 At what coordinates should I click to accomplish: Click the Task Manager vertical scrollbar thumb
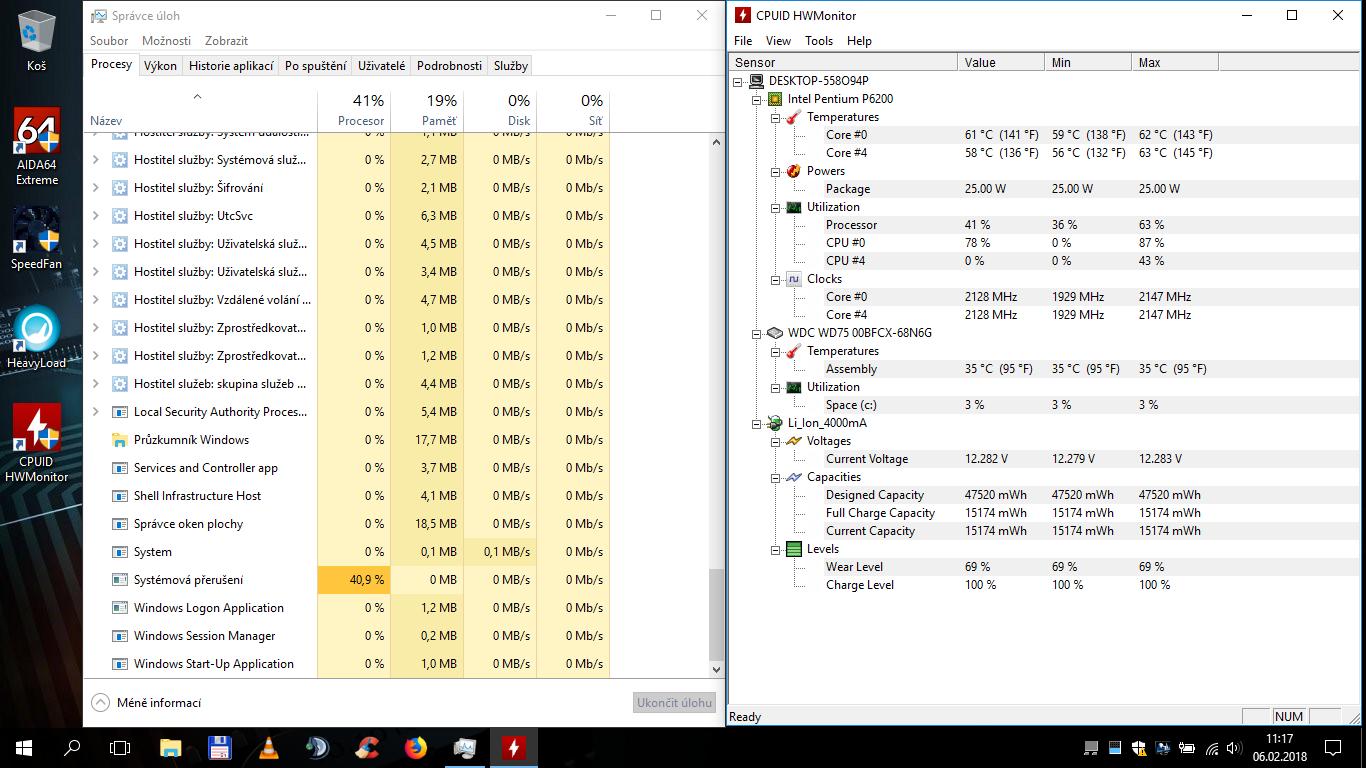tap(715, 614)
